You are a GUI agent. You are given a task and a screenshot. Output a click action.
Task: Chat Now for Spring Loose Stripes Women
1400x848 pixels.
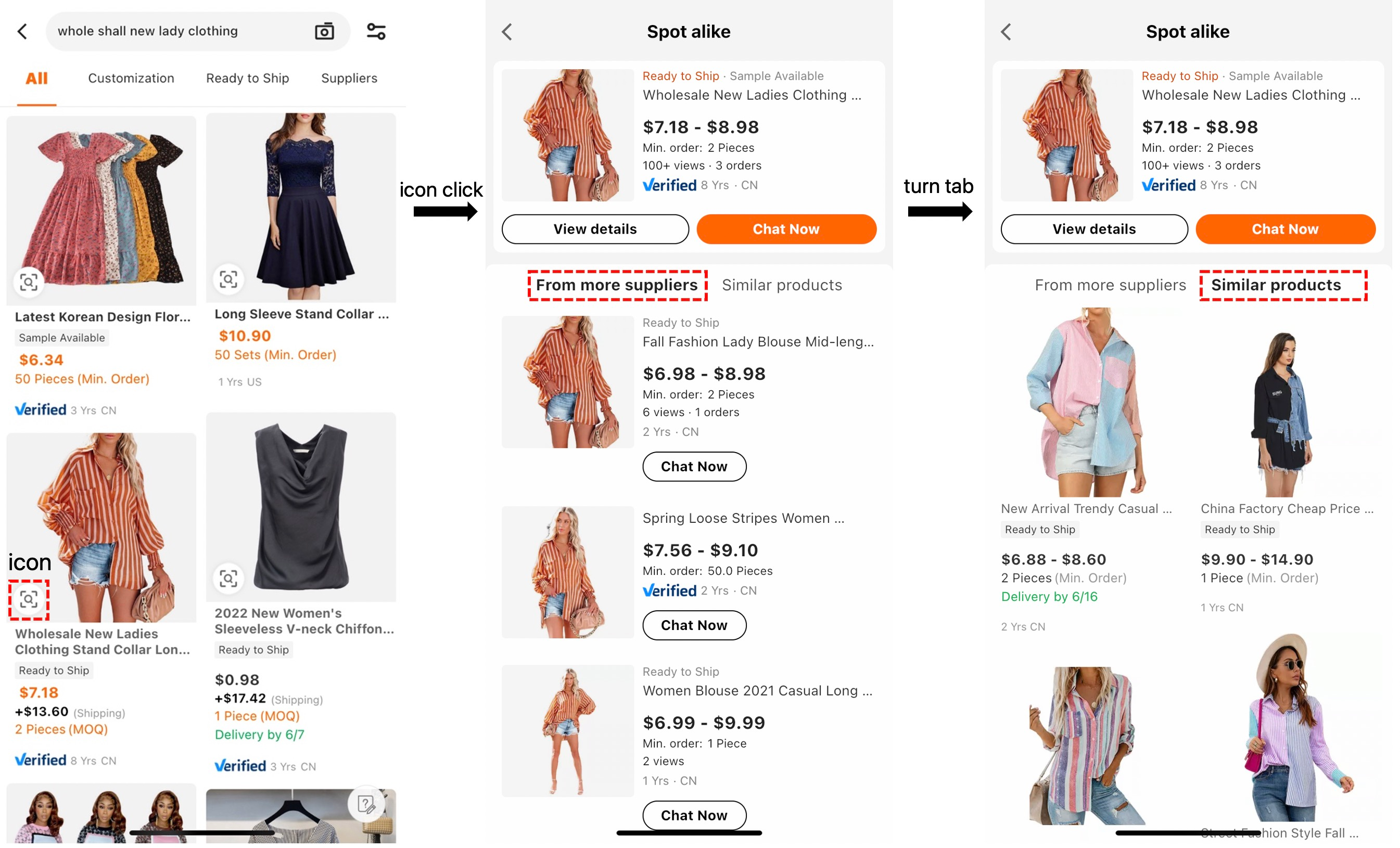coord(694,625)
